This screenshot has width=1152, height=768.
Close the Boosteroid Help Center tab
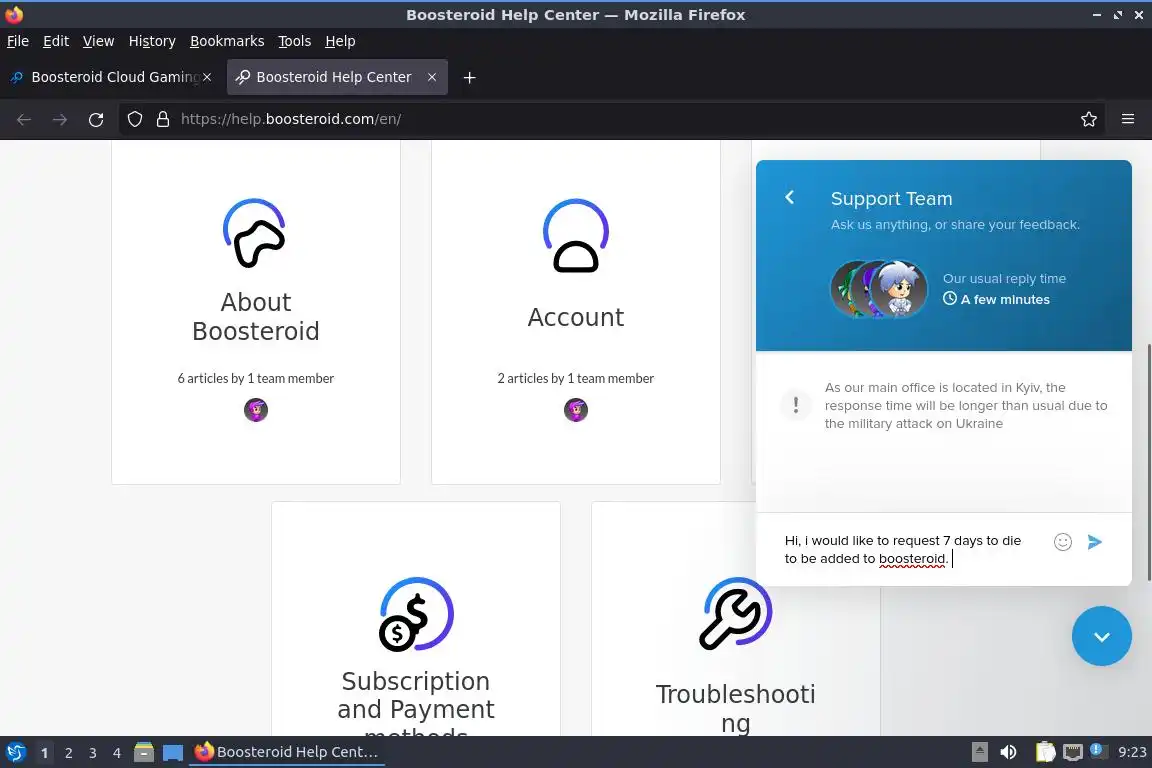click(432, 76)
